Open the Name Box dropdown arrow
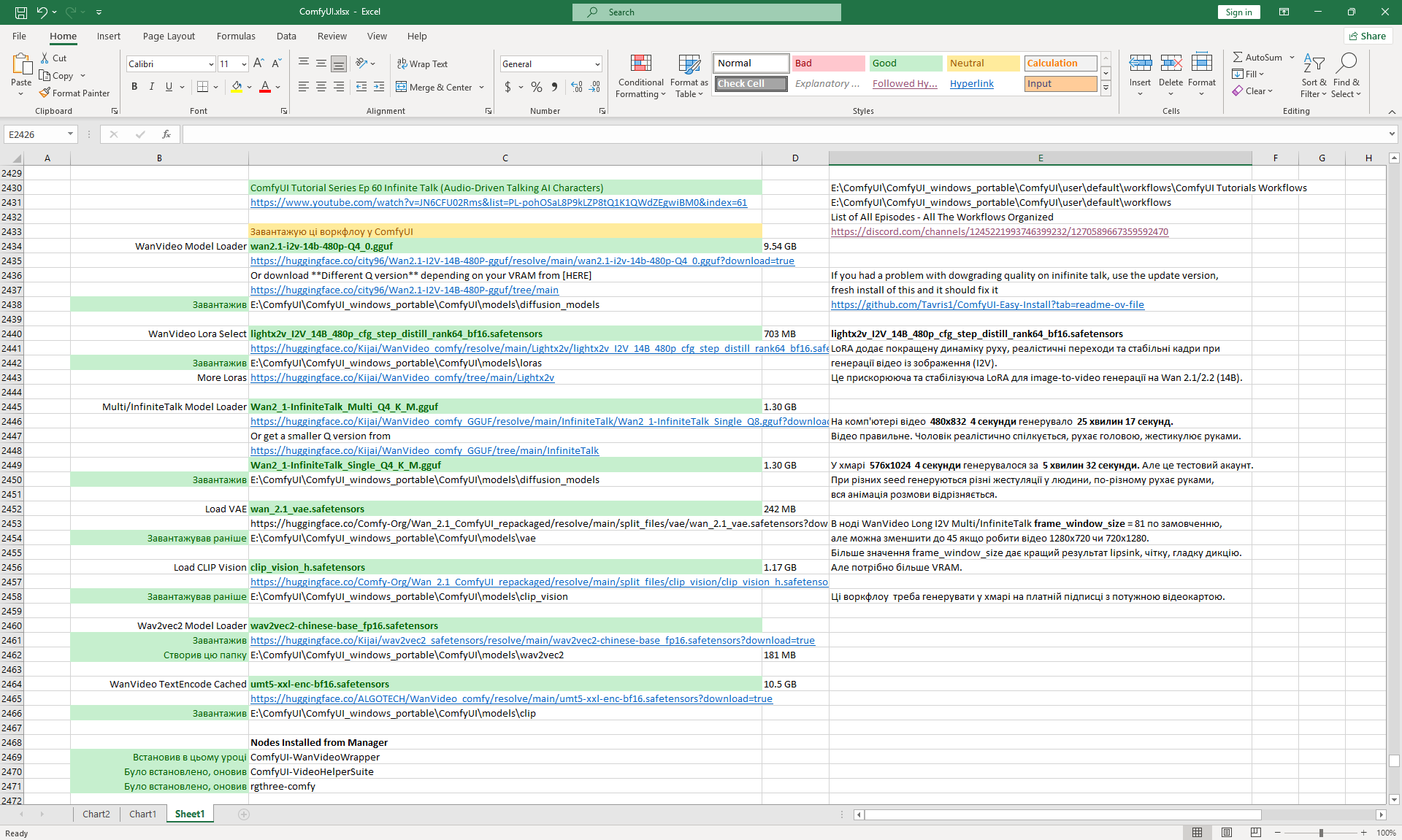This screenshot has height=840, width=1402. [x=70, y=134]
